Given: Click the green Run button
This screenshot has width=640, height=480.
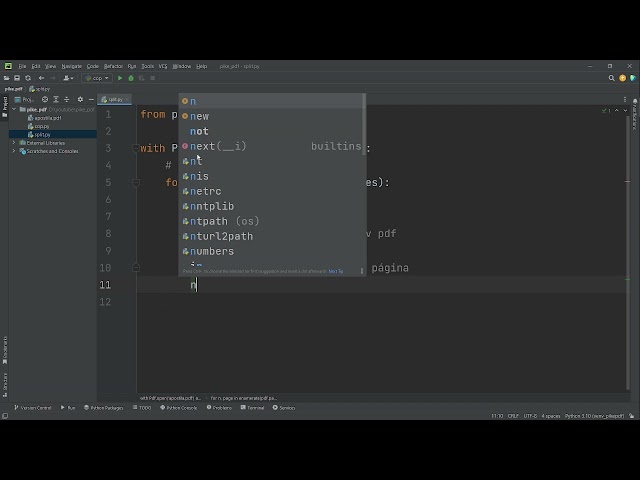Looking at the screenshot, I should [x=120, y=78].
